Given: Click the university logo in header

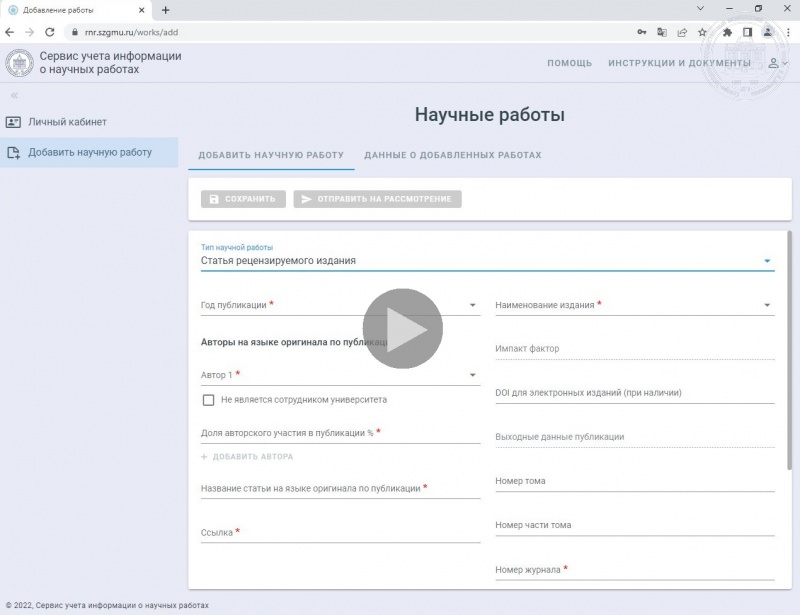Looking at the screenshot, I should click(19, 63).
